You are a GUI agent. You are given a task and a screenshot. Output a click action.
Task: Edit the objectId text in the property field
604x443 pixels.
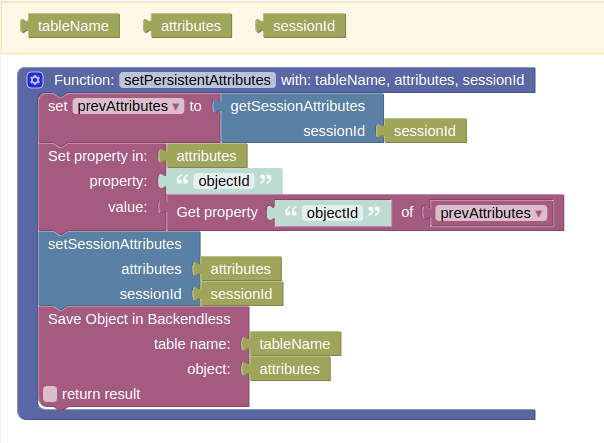pyautogui.click(x=224, y=181)
